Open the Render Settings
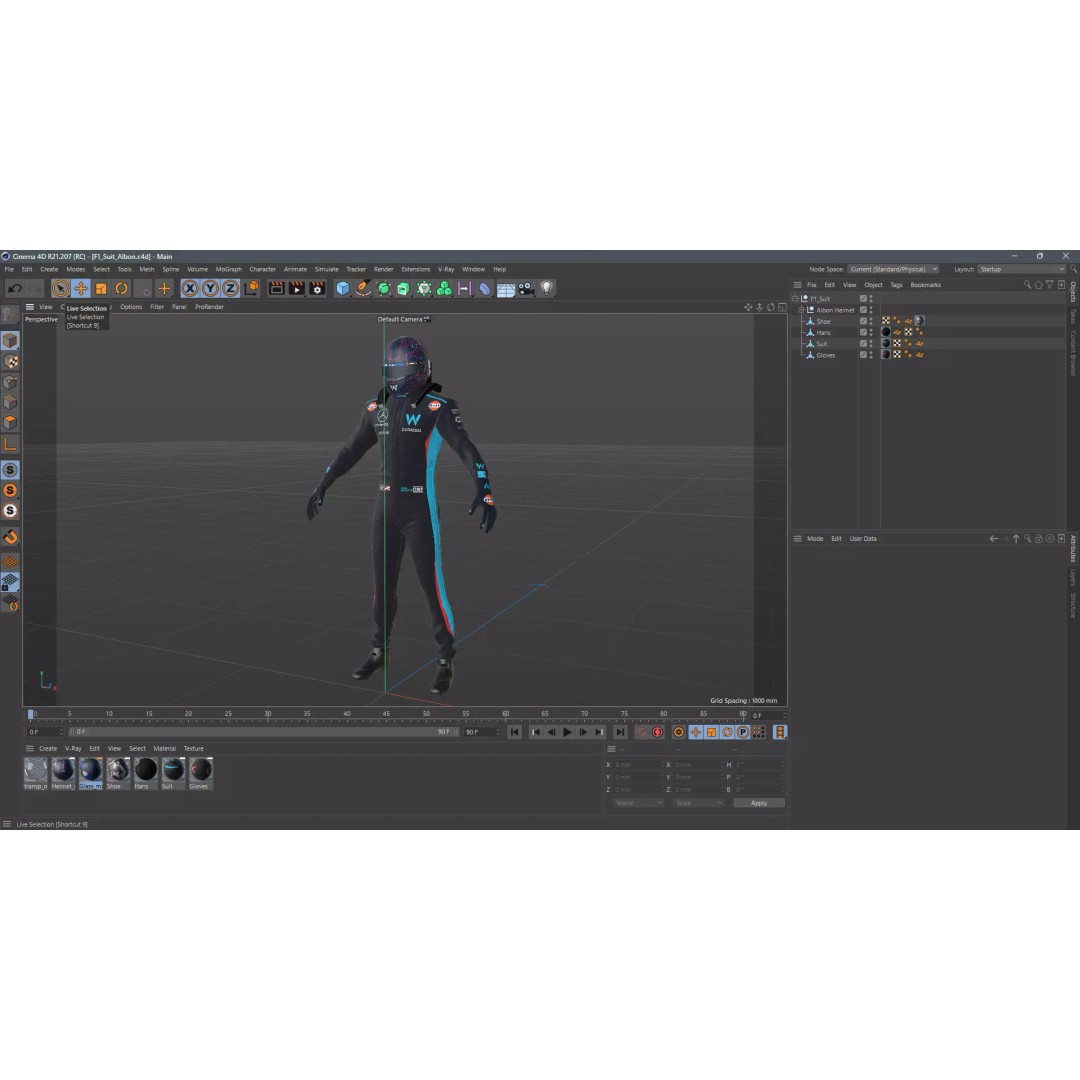Viewport: 1080px width, 1080px height. pos(317,289)
